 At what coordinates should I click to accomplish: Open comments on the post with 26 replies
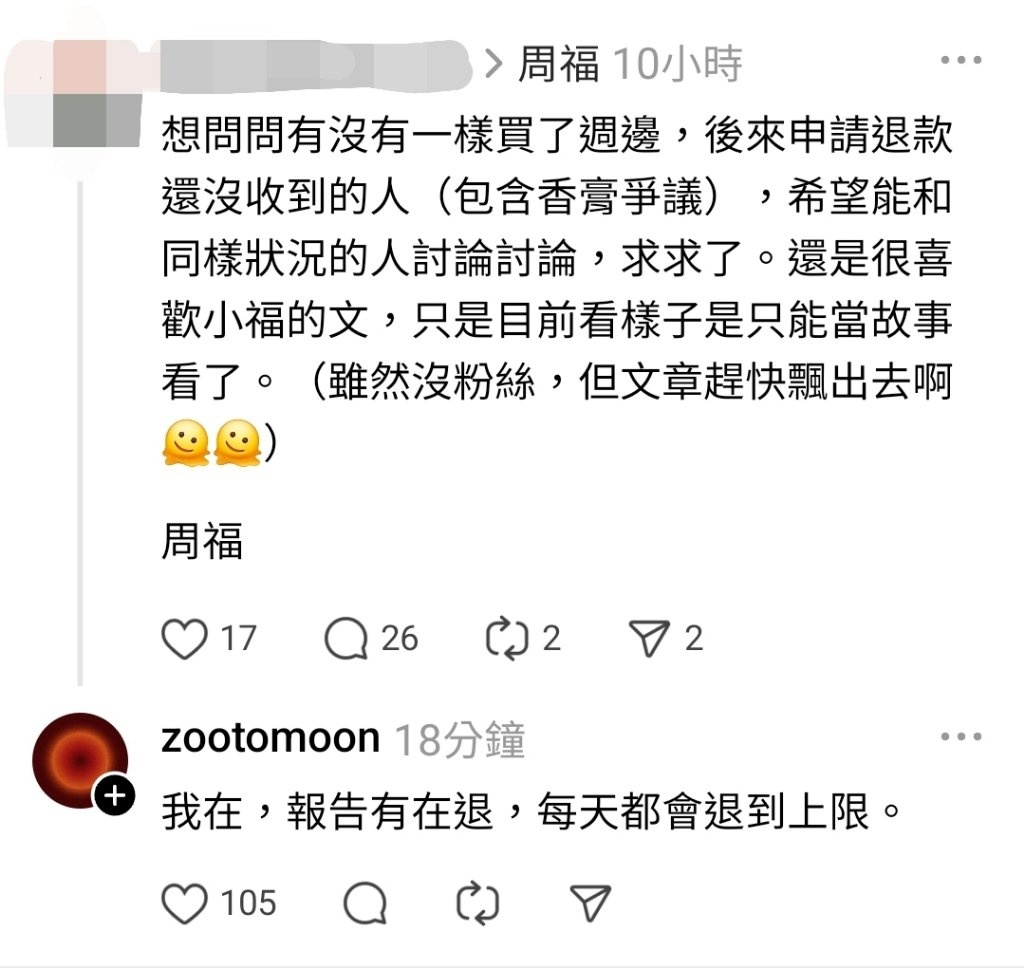tap(346, 638)
